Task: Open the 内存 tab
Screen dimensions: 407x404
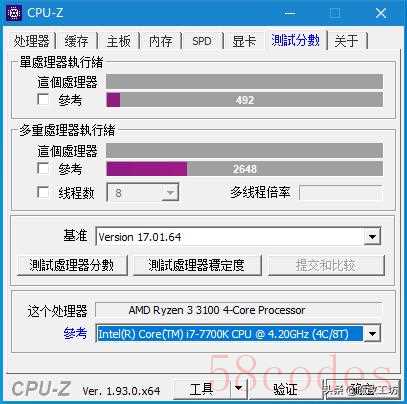Action: [161, 41]
